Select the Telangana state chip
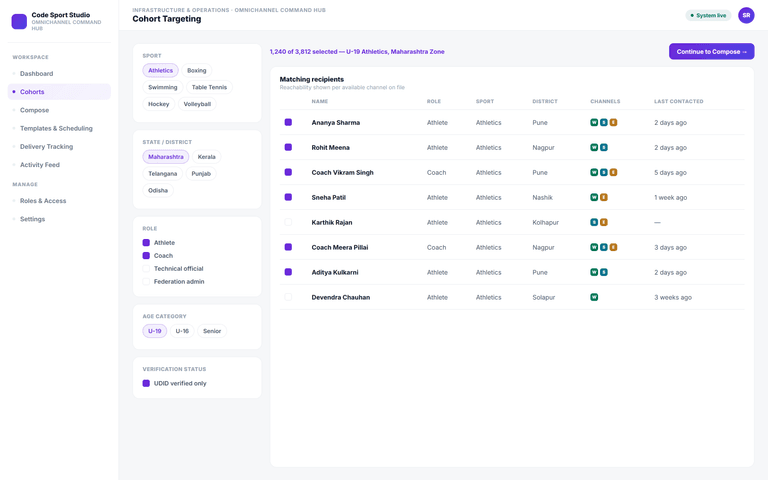768x480 pixels. 163,173
